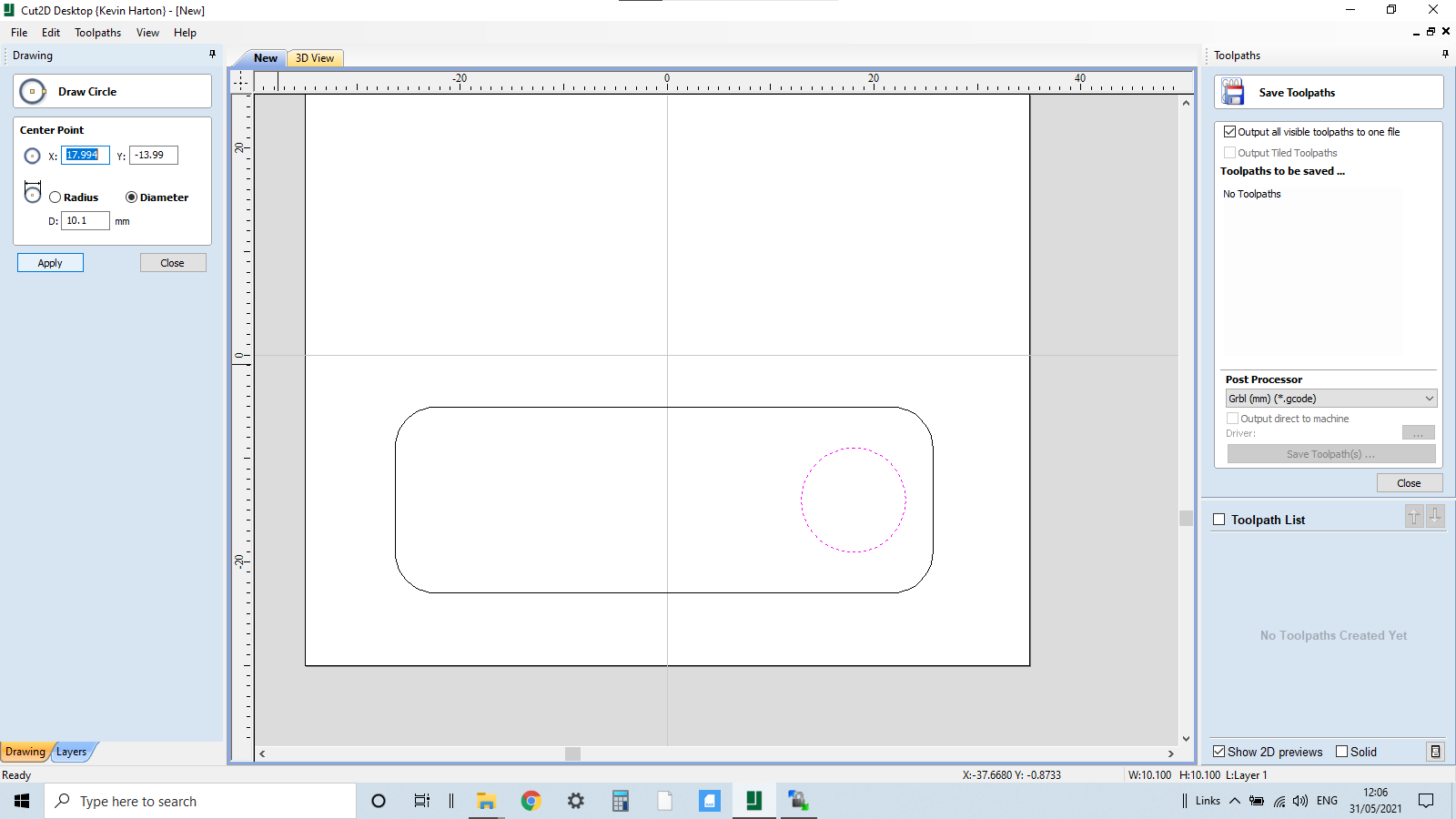
Task: Select the Draw Circle tool icon
Action: click(x=32, y=91)
